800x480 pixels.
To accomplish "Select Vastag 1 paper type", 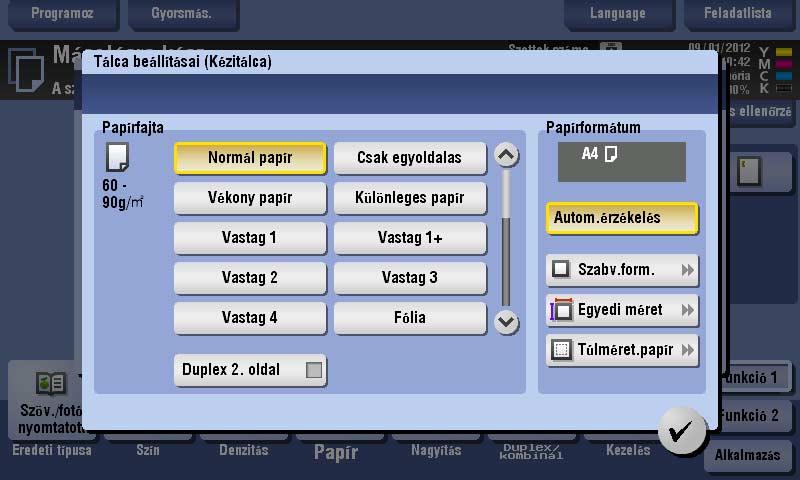I will [x=250, y=238].
